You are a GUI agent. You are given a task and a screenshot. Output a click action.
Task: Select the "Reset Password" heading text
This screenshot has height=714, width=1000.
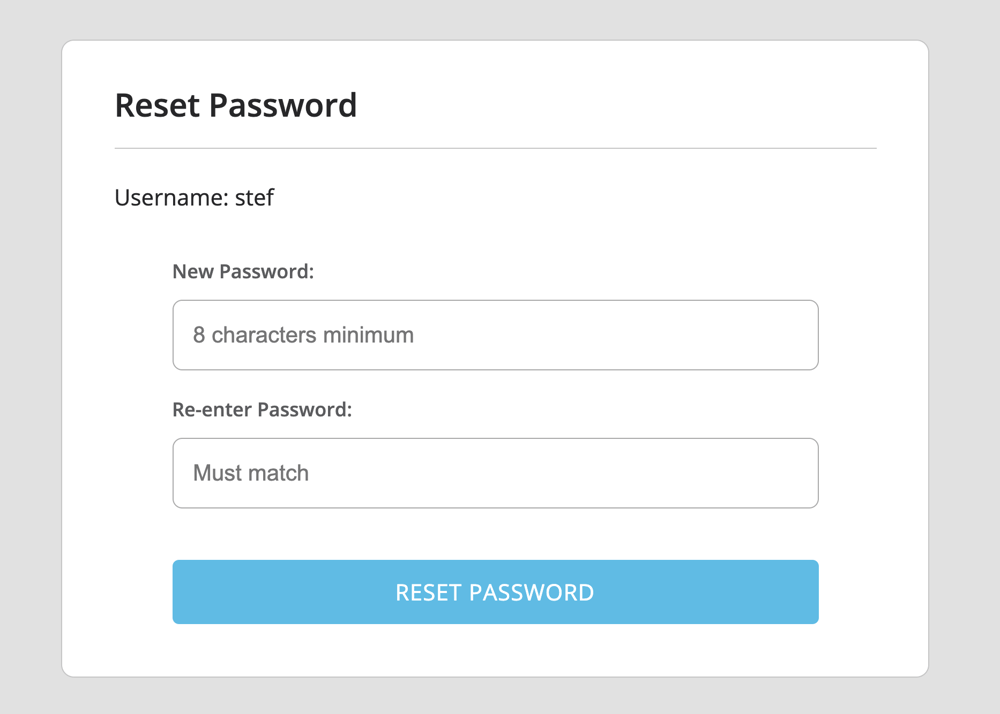click(236, 105)
